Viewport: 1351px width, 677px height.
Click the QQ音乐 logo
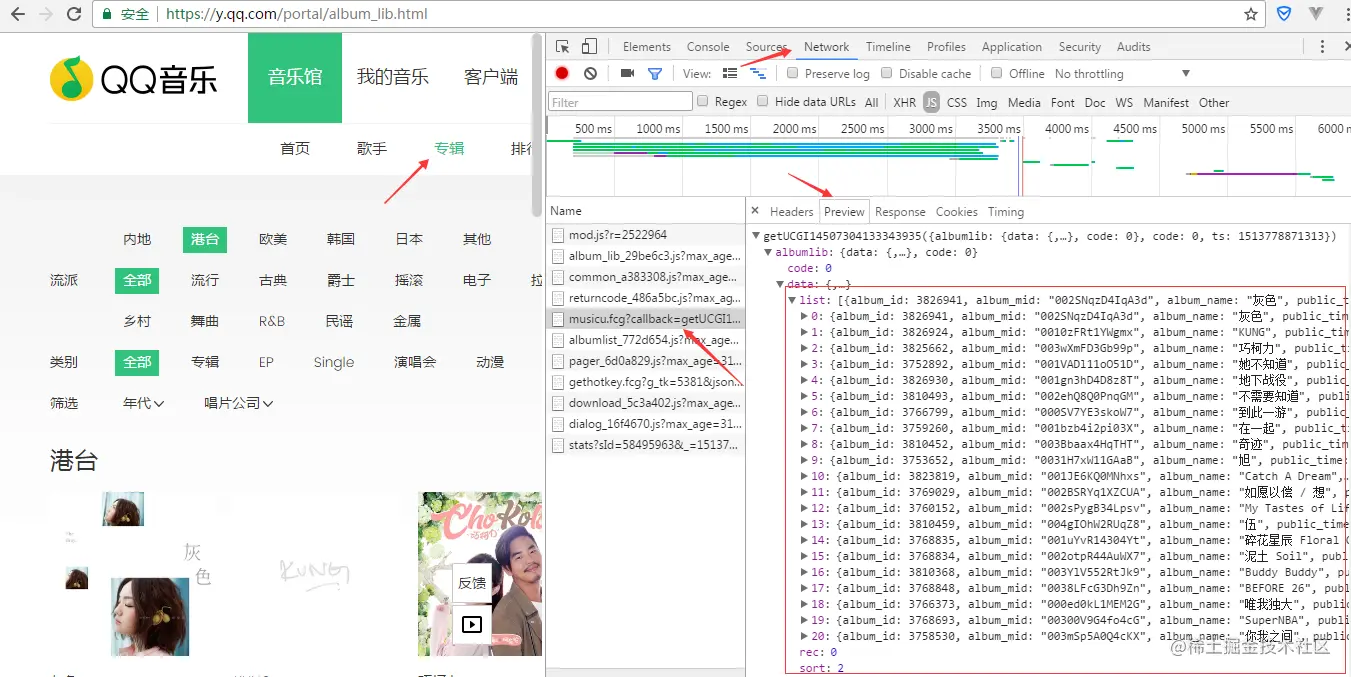[133, 78]
